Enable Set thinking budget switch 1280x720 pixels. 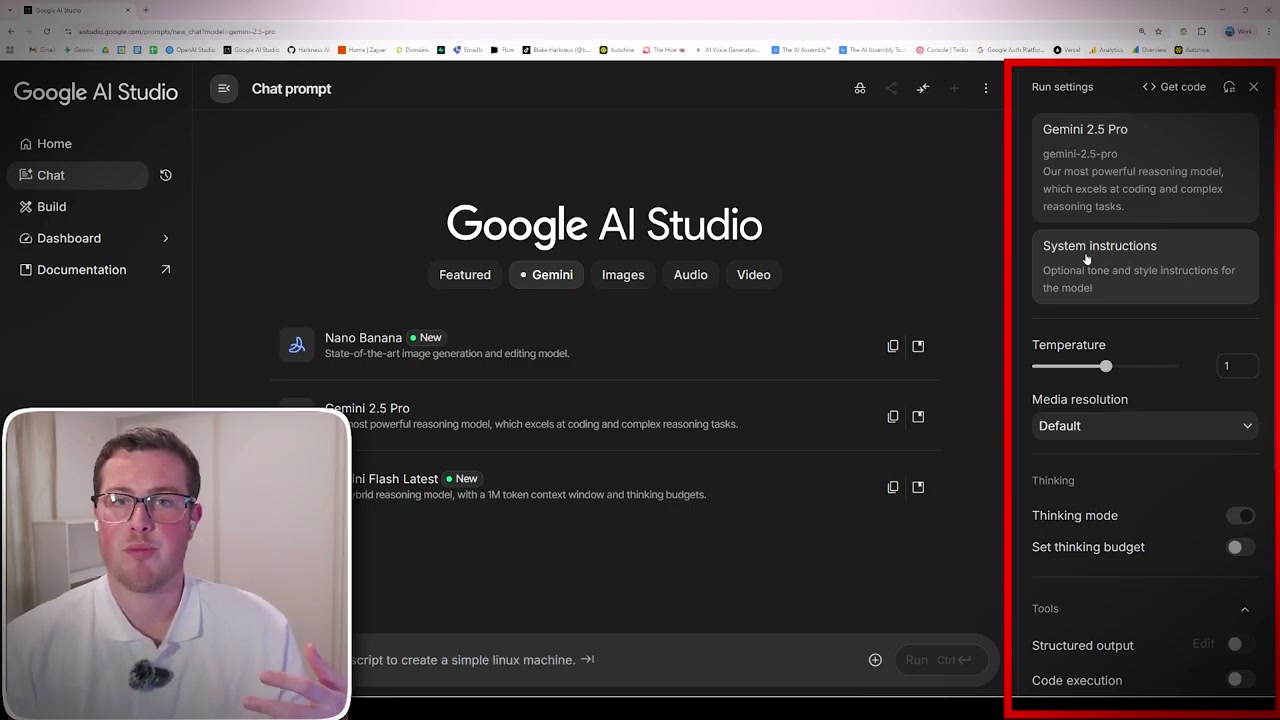click(x=1240, y=547)
